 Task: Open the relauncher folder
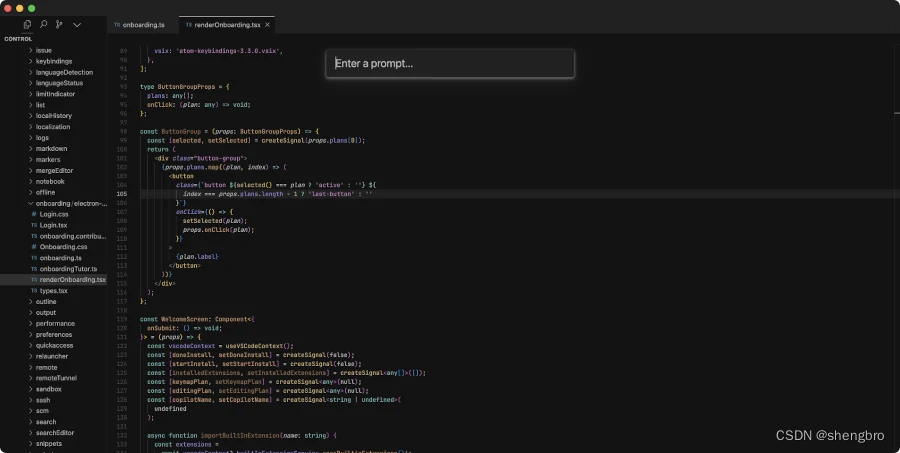[53, 357]
